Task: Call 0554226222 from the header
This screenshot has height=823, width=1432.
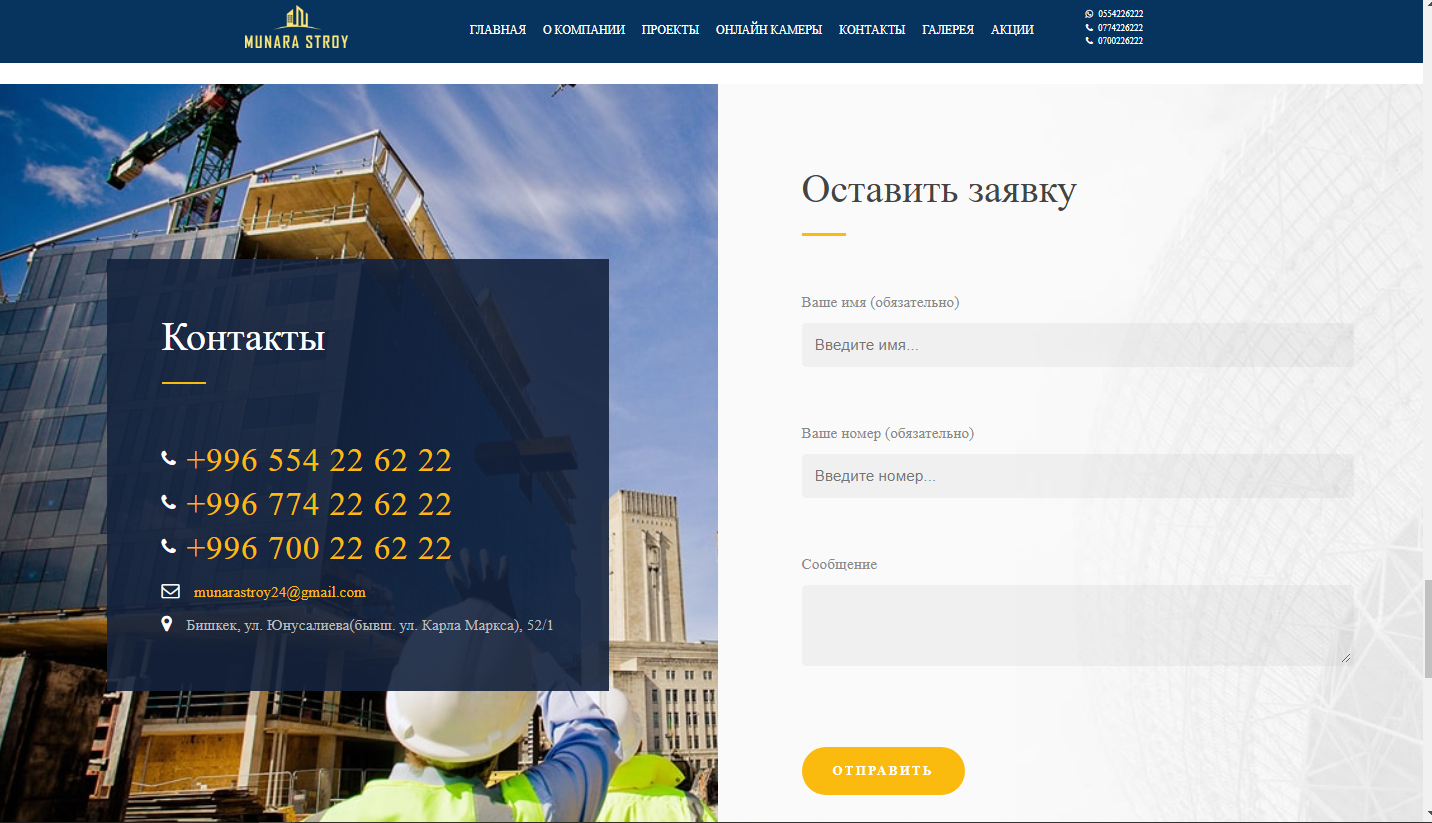Action: [1121, 14]
